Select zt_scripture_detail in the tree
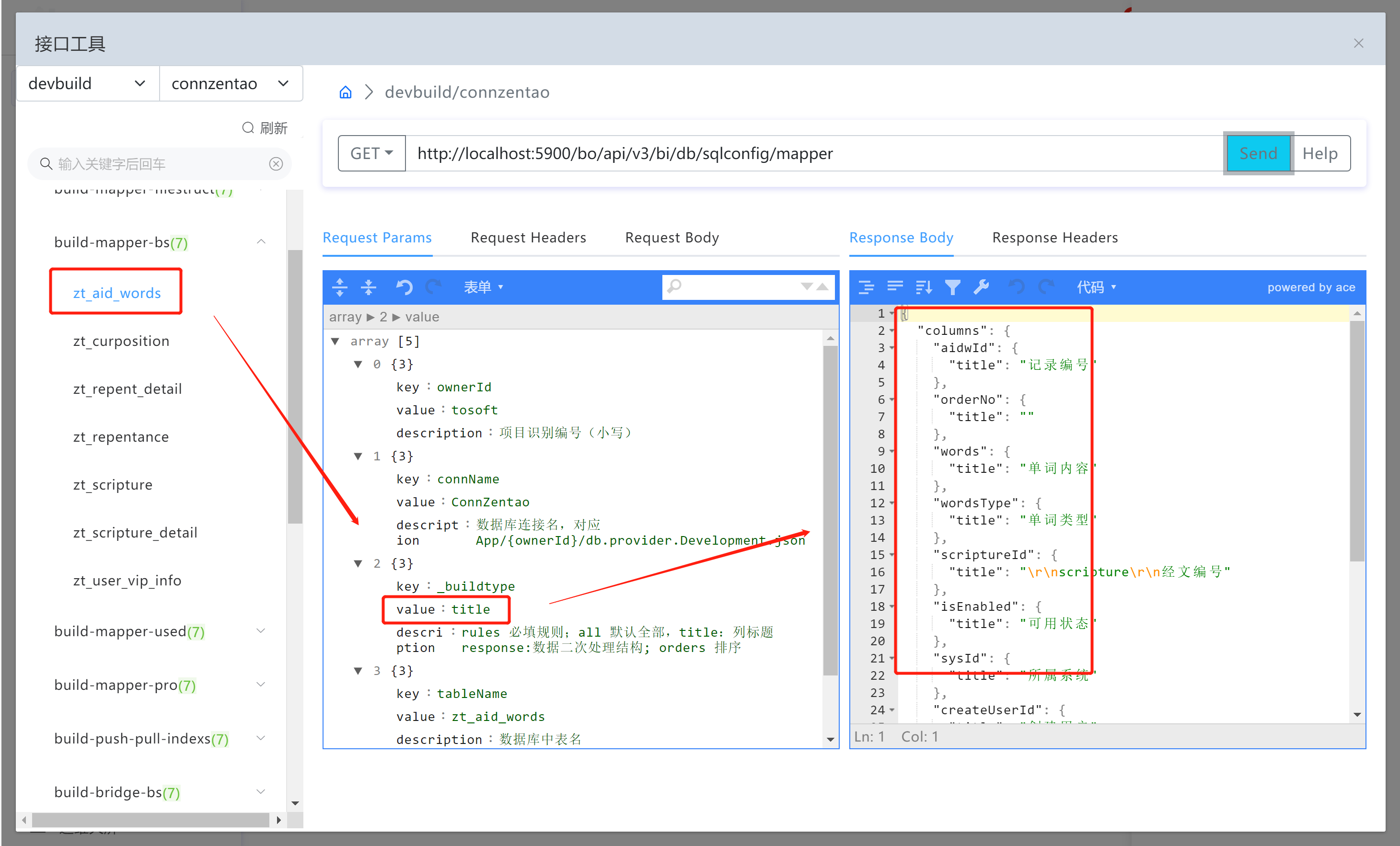The width and height of the screenshot is (1400, 846). 135,533
